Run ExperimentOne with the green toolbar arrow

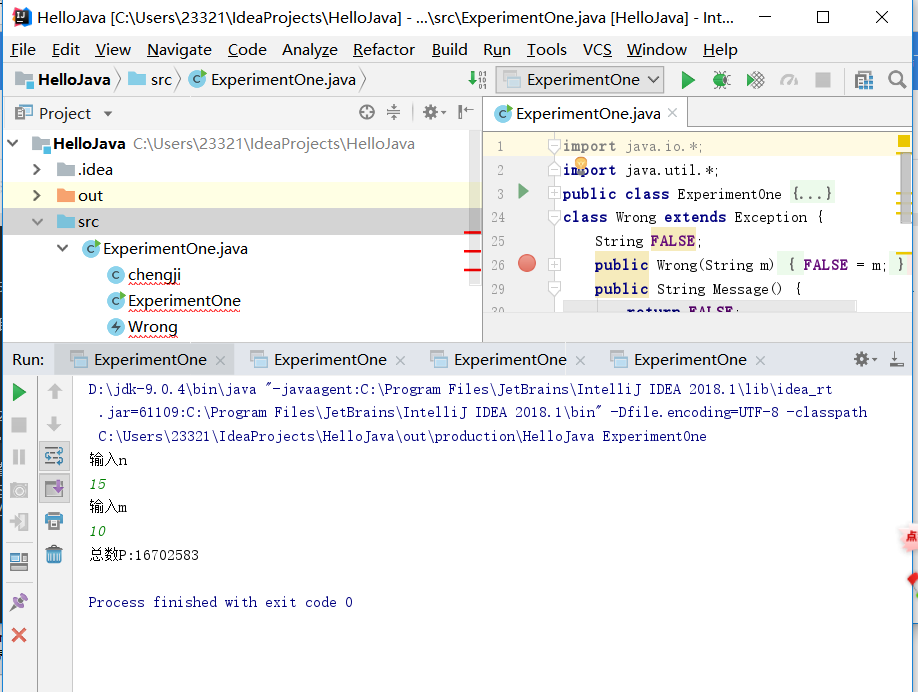pos(688,80)
